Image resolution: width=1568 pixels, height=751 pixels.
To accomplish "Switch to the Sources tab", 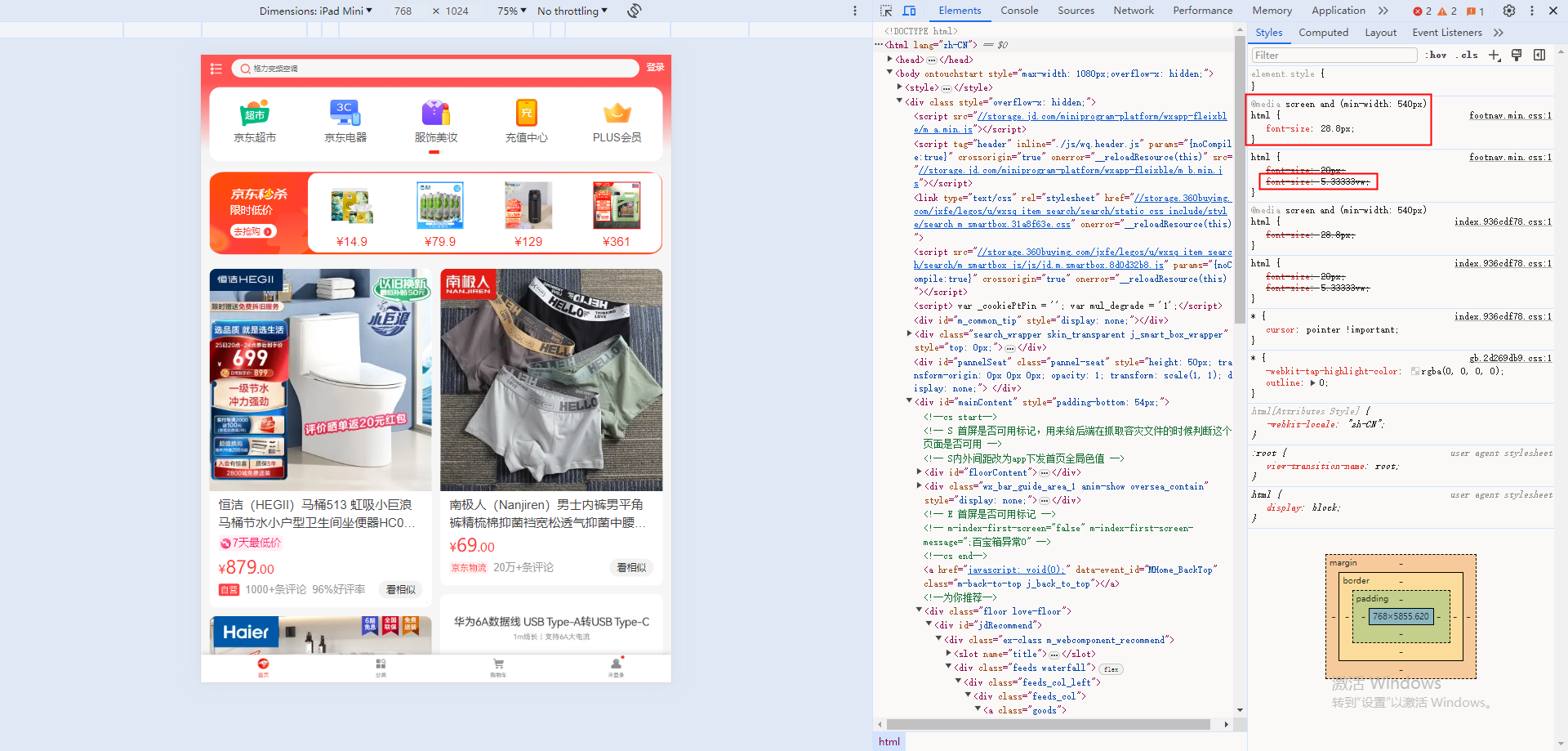I will pos(1076,11).
